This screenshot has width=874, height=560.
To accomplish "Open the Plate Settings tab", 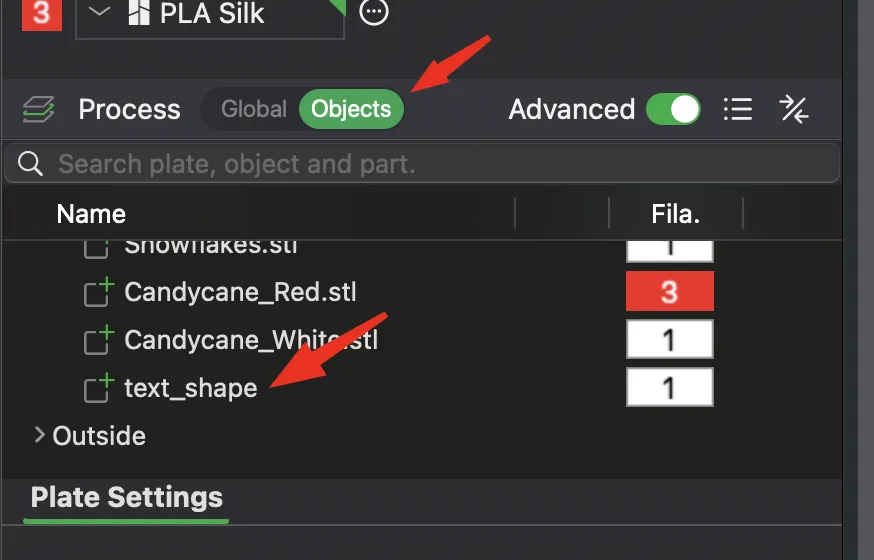I will tap(127, 498).
